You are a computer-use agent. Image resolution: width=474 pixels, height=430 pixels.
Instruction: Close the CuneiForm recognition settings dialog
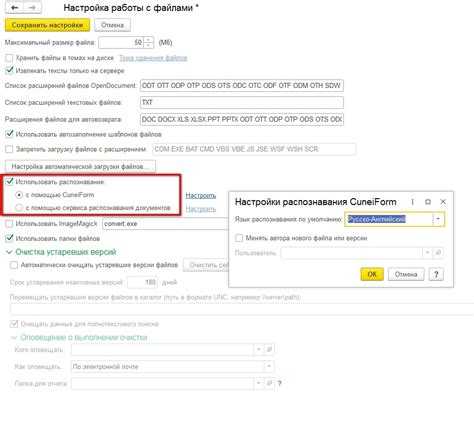(443, 202)
